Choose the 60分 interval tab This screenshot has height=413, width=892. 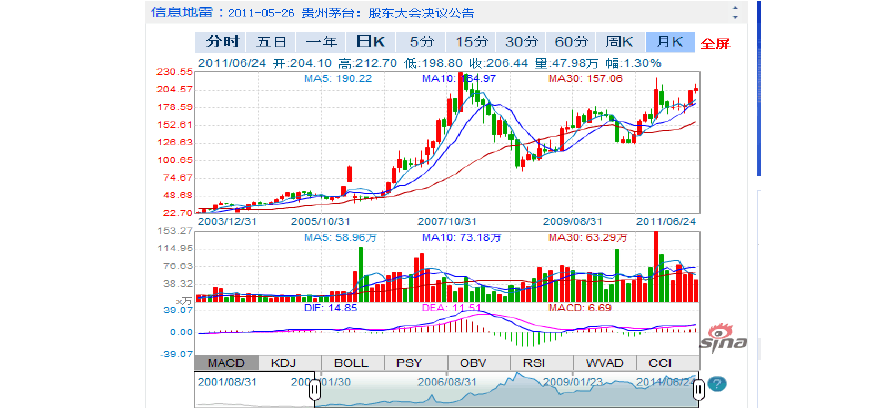point(570,42)
